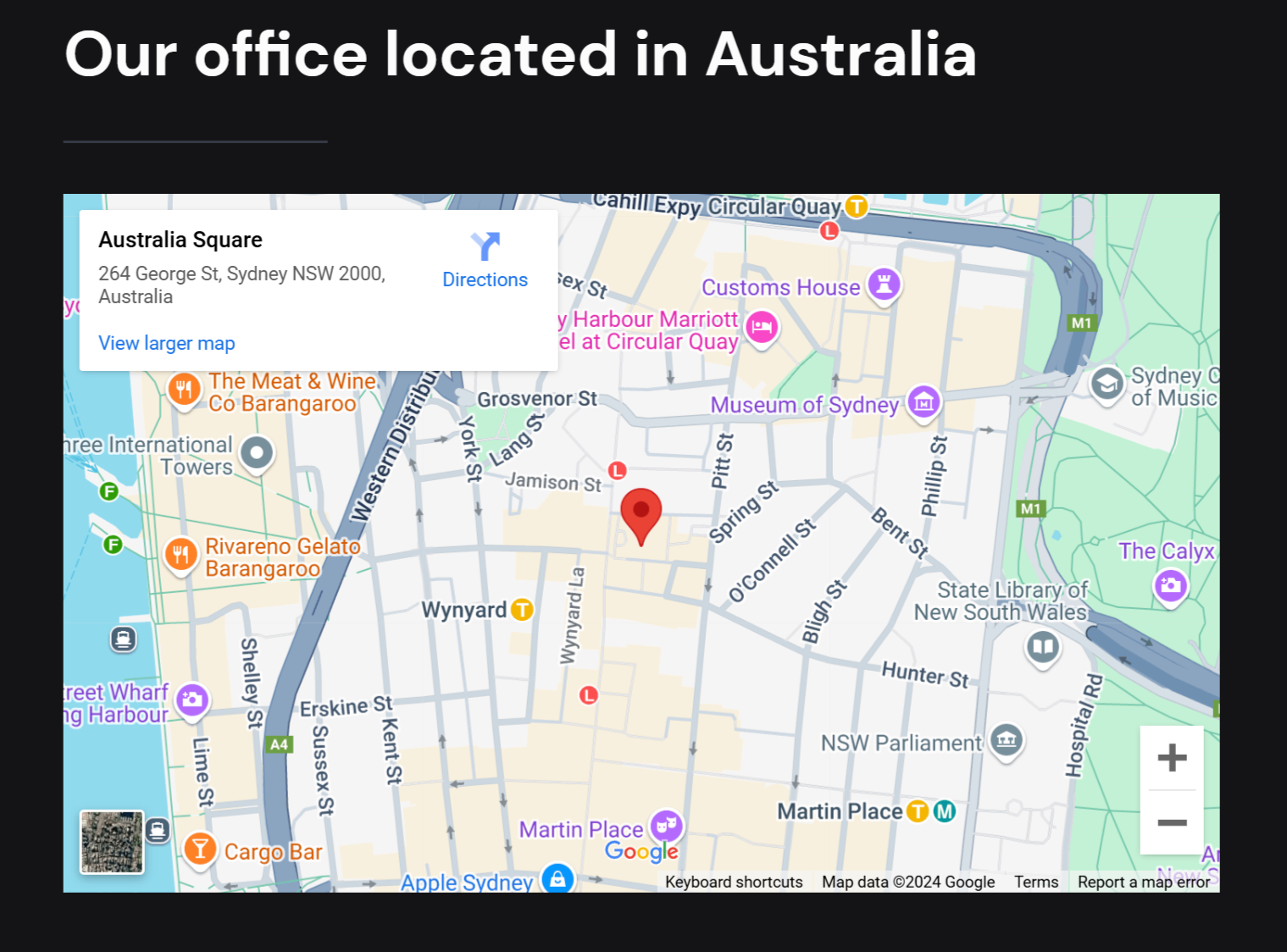The width and height of the screenshot is (1287, 952).
Task: Select the State Library of NSW icon
Action: pos(1042,648)
